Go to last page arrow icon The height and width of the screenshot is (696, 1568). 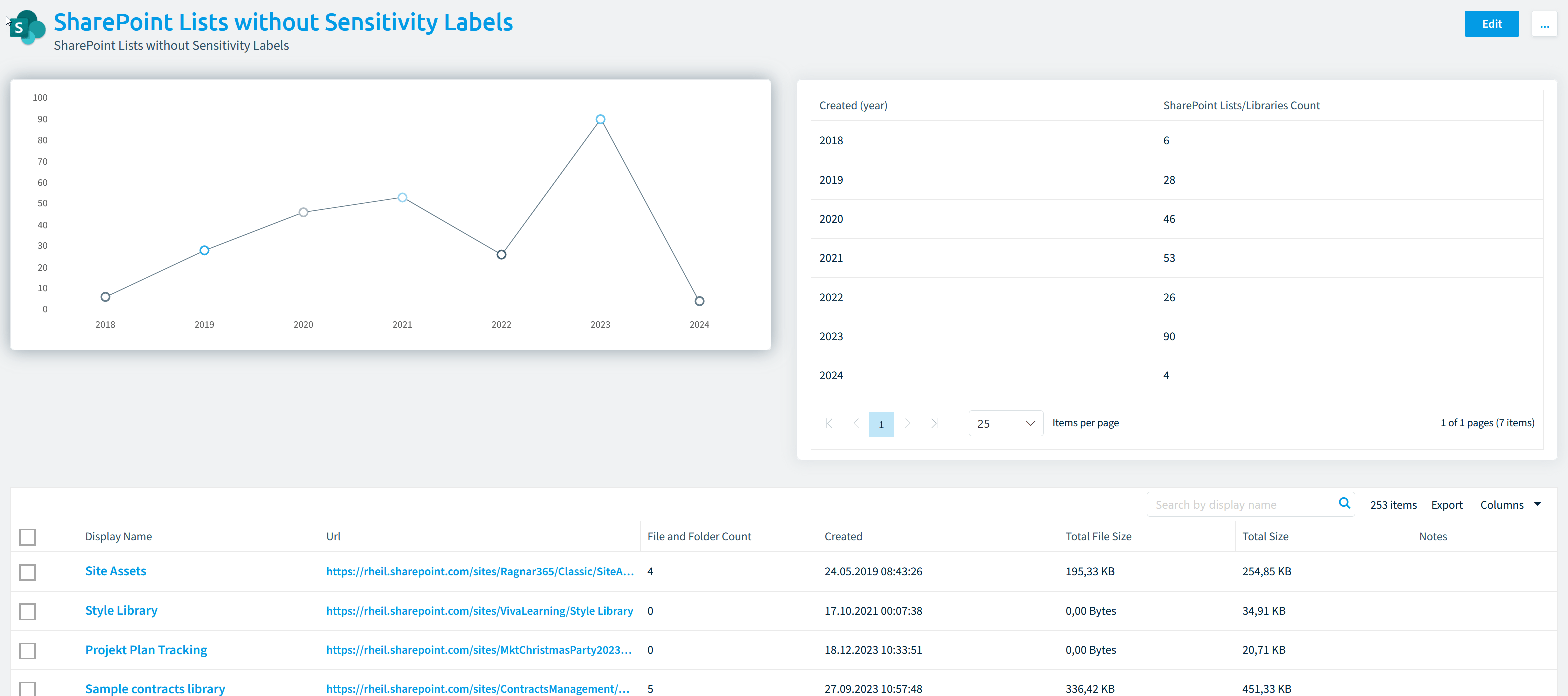coord(934,423)
